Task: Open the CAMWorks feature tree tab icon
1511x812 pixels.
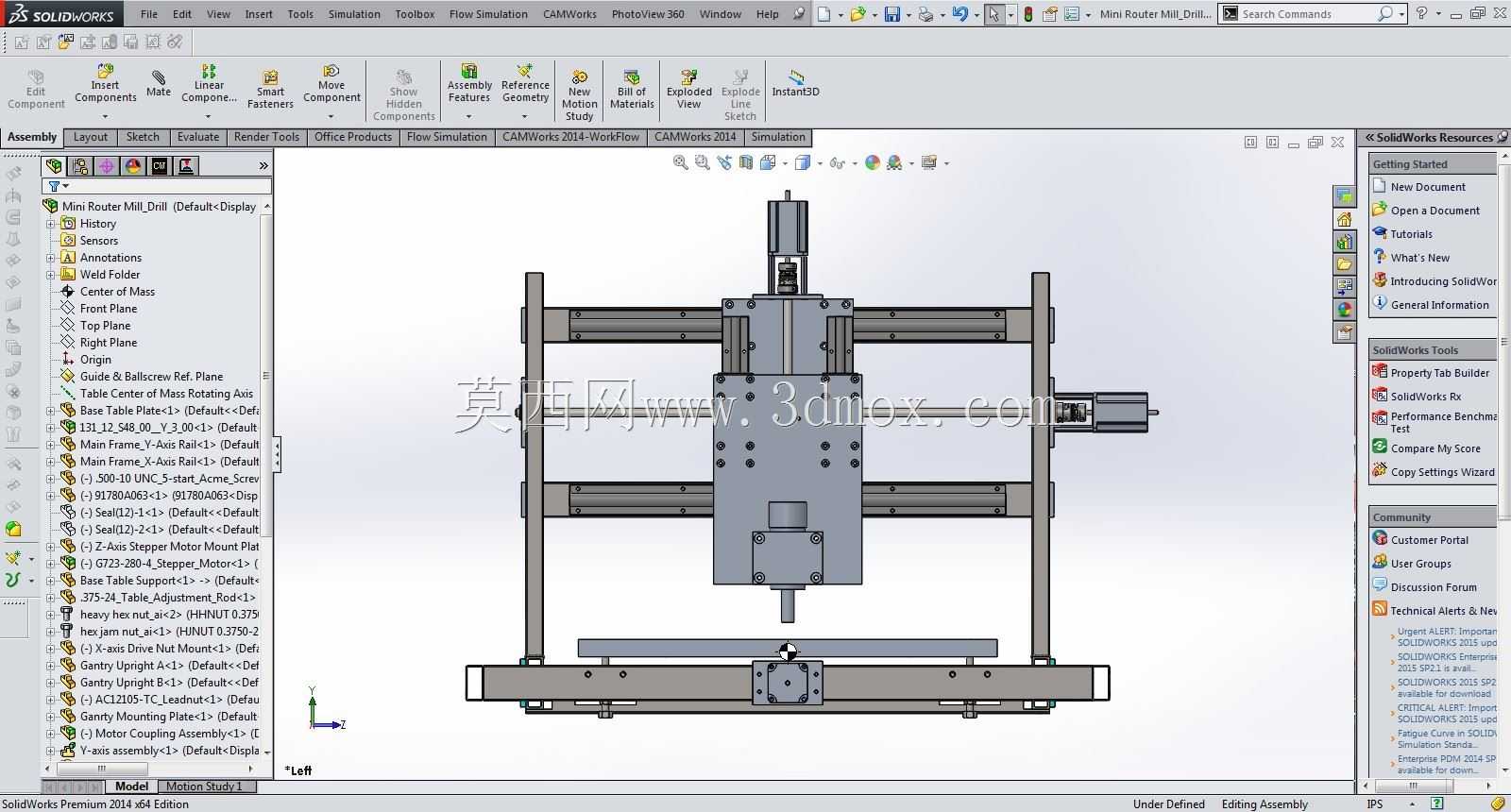Action: pyautogui.click(x=160, y=166)
